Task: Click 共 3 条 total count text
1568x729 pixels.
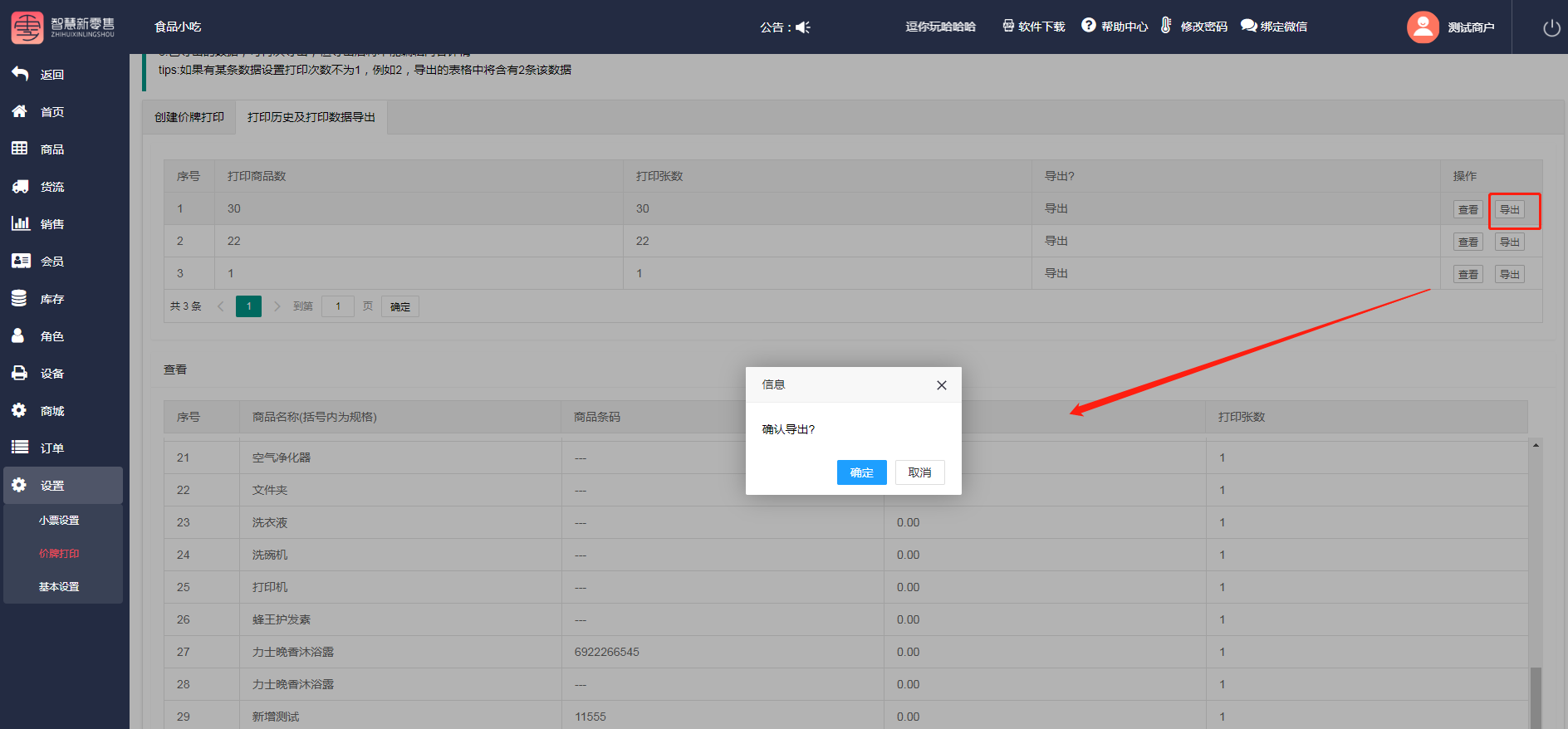Action: [186, 306]
